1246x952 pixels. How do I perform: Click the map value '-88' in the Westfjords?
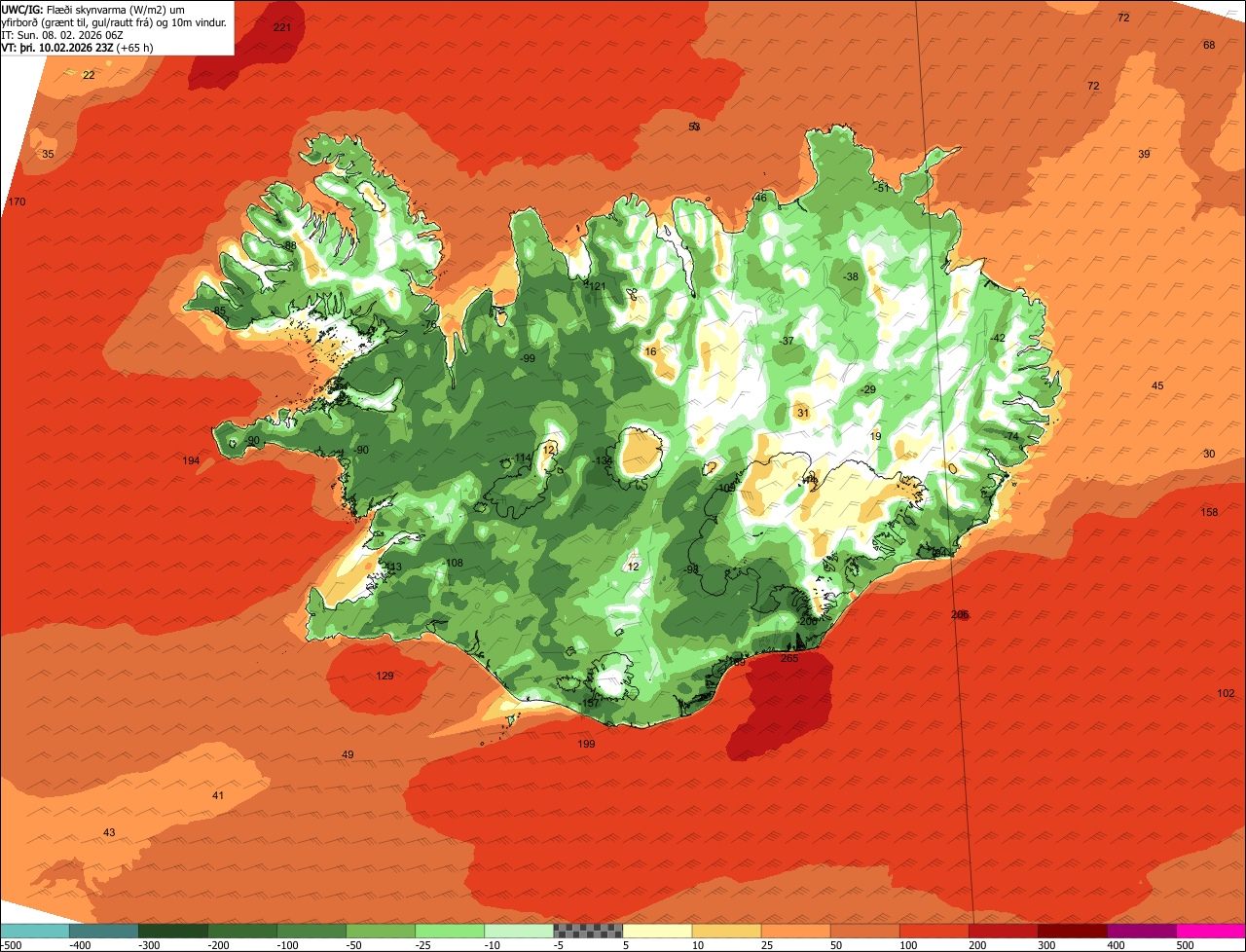pos(289,246)
